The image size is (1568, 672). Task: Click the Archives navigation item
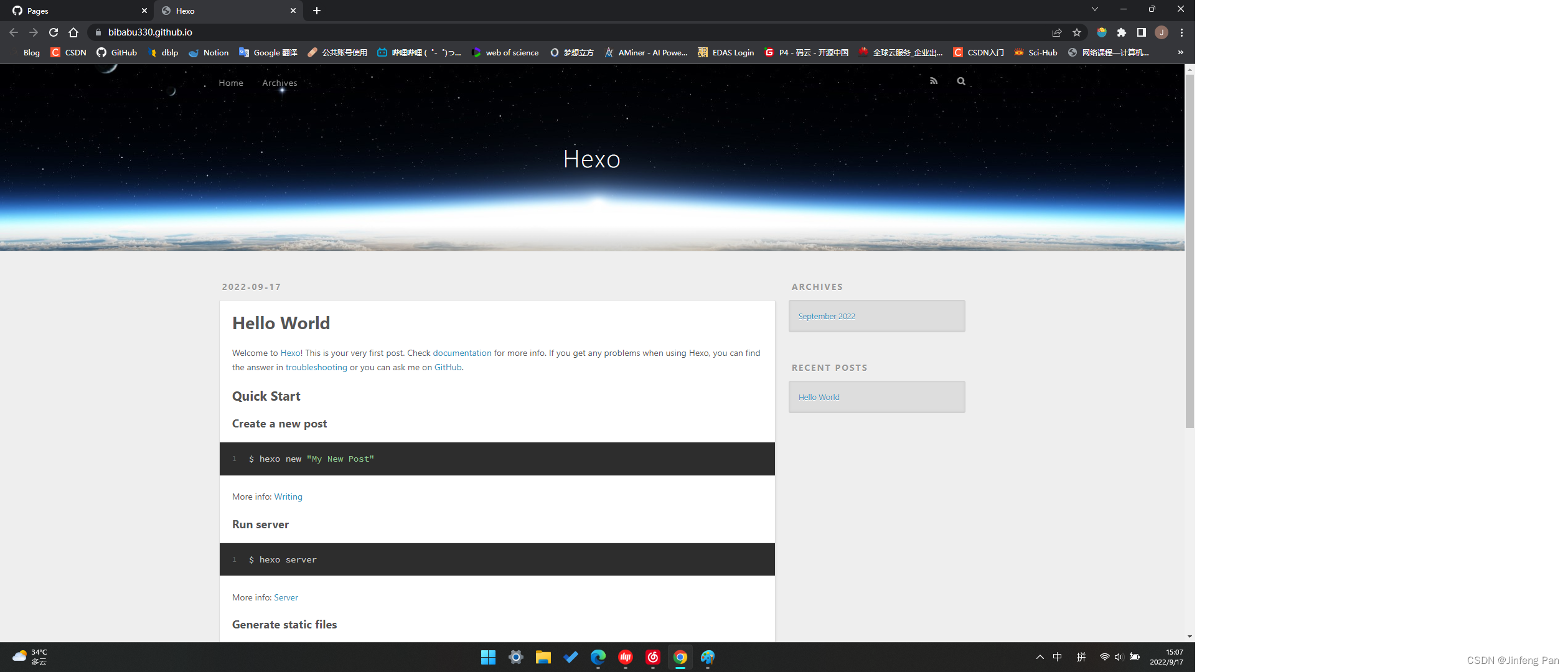pos(279,83)
